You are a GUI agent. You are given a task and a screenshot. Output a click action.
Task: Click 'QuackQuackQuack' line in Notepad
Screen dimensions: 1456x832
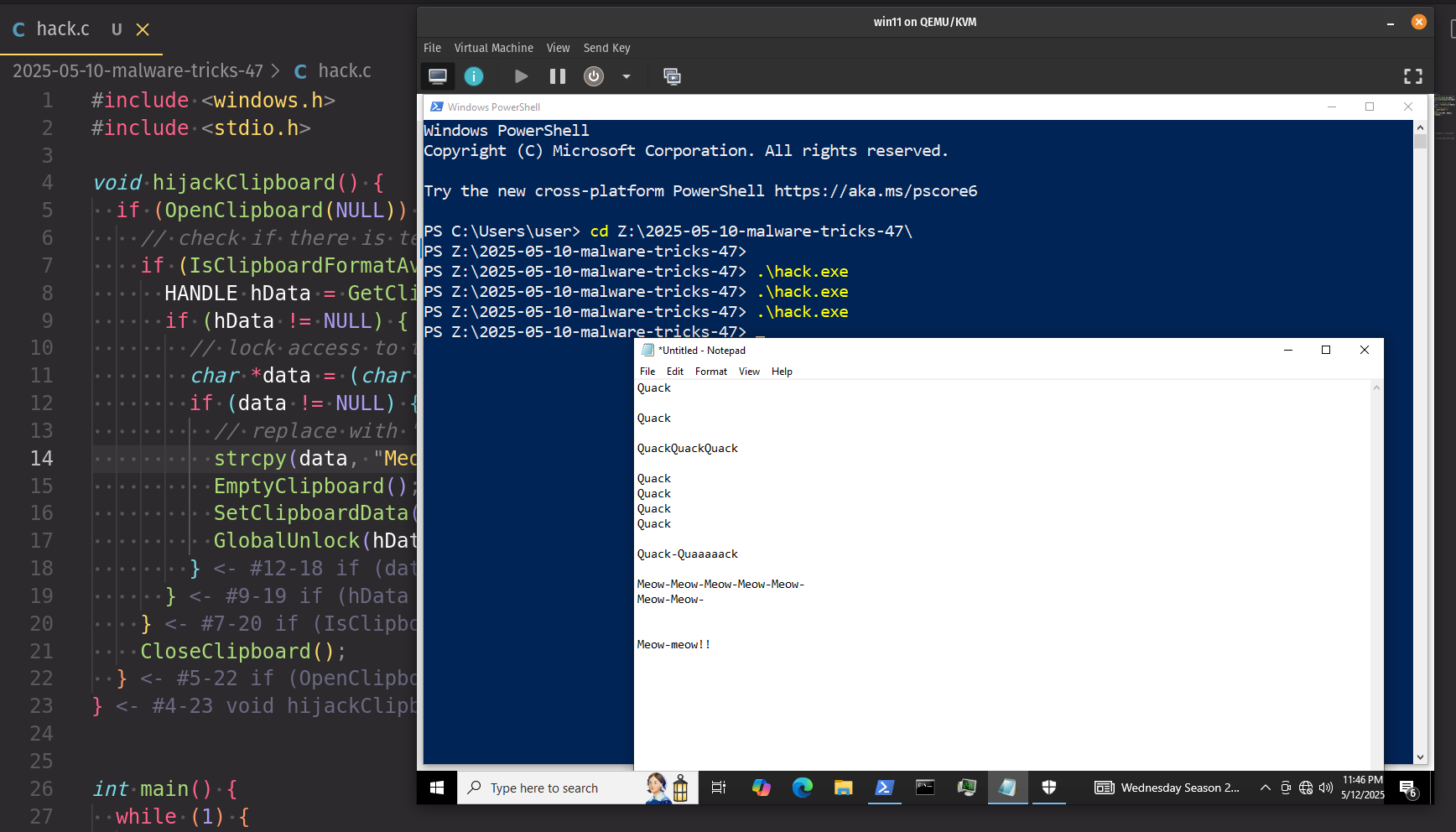[688, 449]
